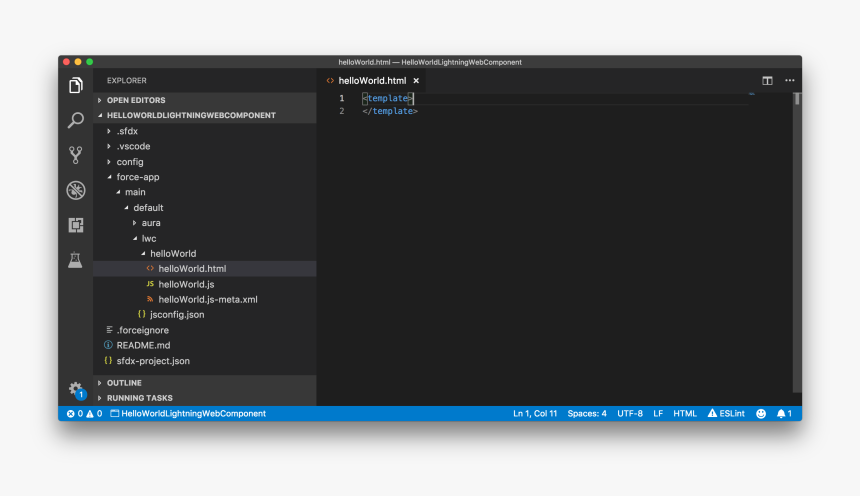Image resolution: width=860 pixels, height=496 pixels.
Task: Collapse the main folder
Action: [118, 192]
